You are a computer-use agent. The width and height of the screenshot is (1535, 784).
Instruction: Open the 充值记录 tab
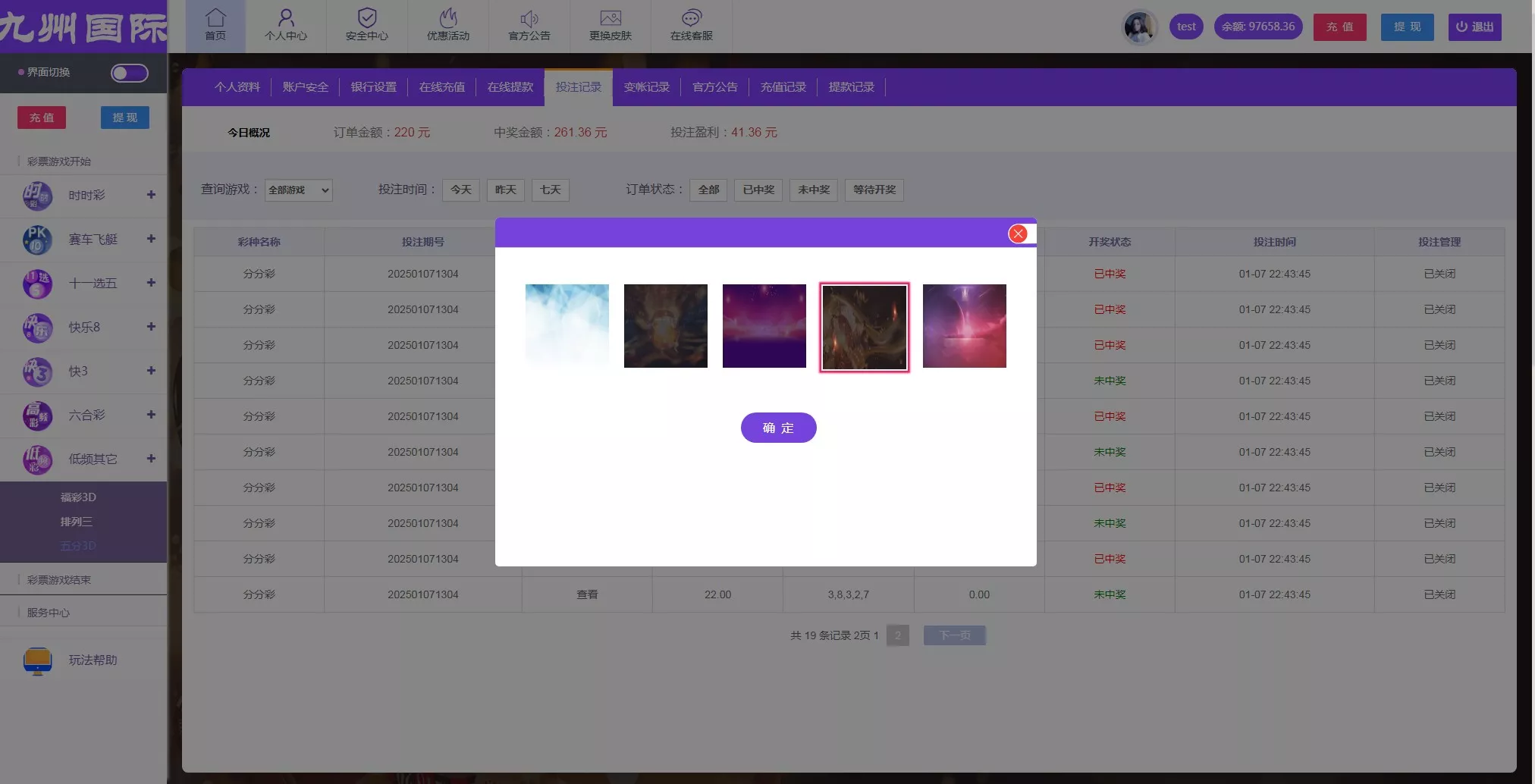(783, 86)
